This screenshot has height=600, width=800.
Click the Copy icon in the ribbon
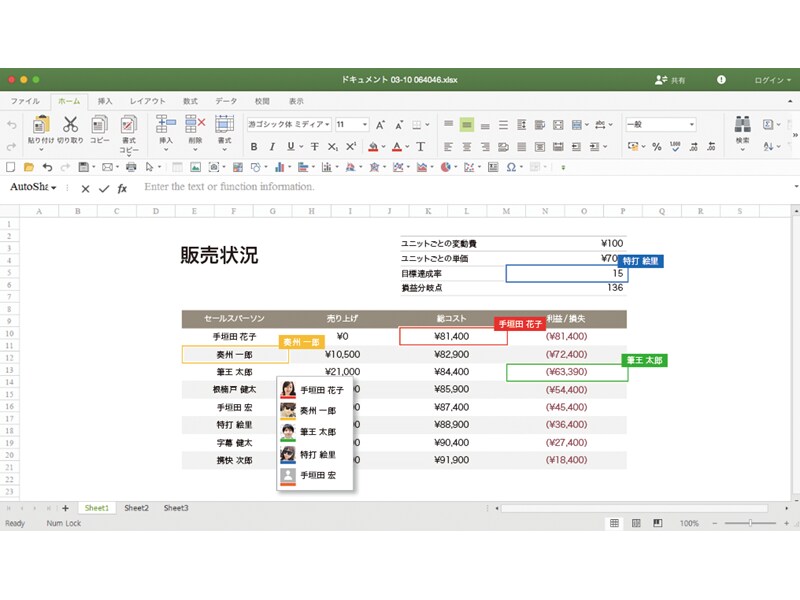point(99,125)
